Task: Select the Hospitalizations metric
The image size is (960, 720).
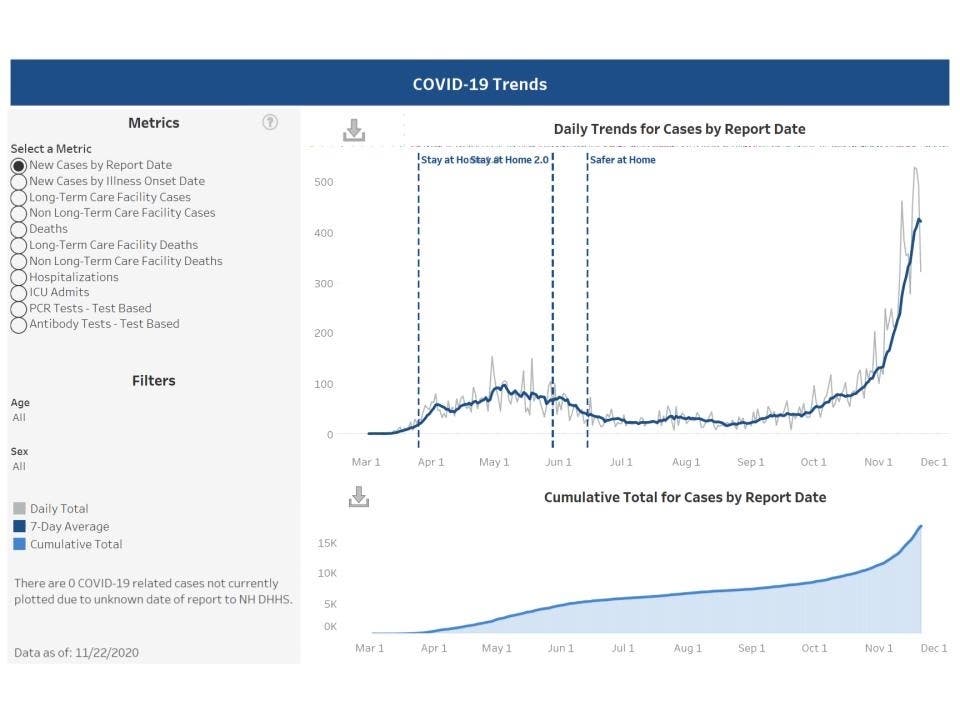Action: (x=18, y=277)
